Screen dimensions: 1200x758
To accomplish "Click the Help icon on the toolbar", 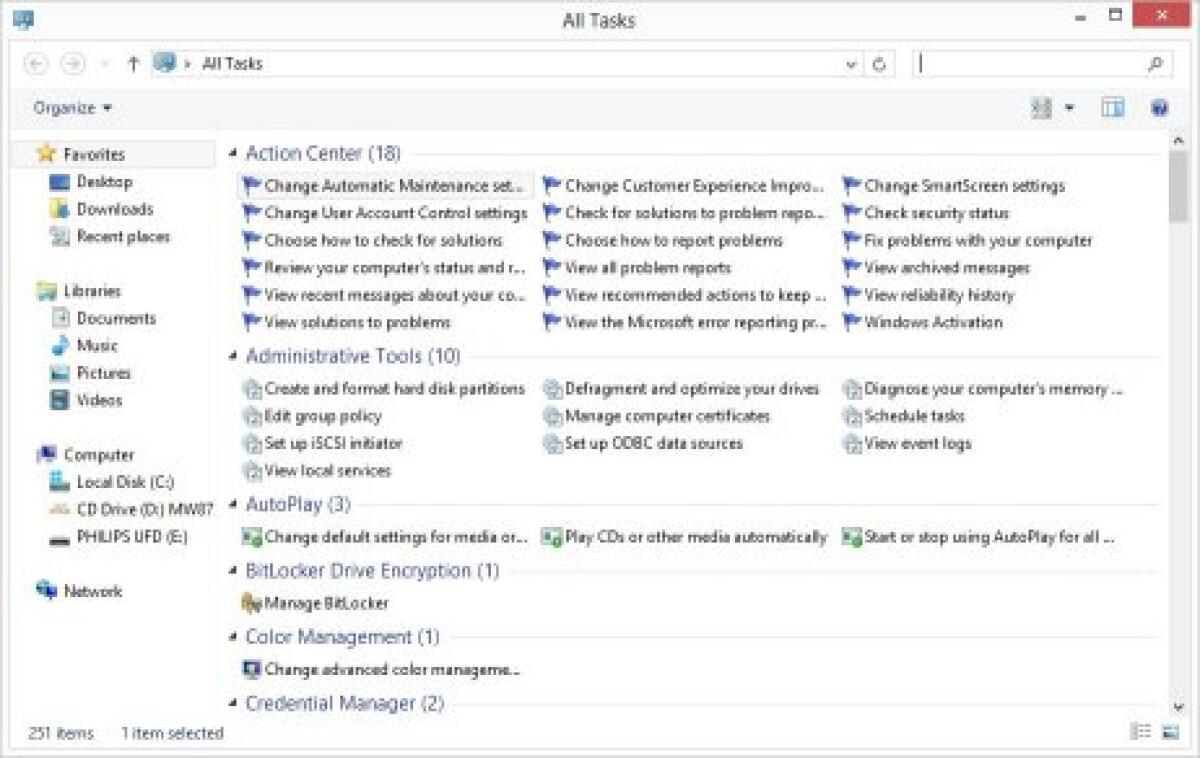I will pos(1159,107).
